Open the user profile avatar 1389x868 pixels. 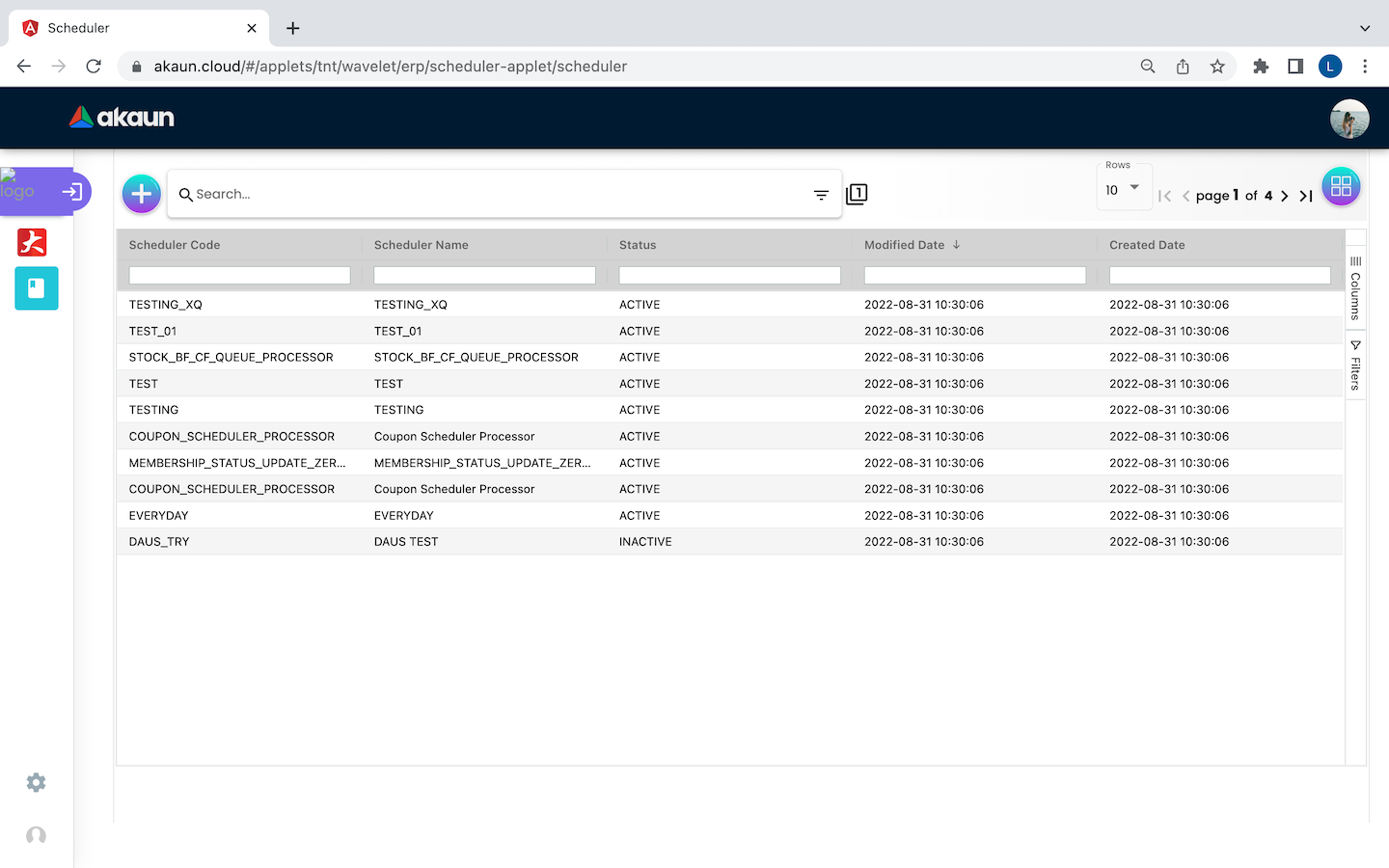click(x=1348, y=119)
